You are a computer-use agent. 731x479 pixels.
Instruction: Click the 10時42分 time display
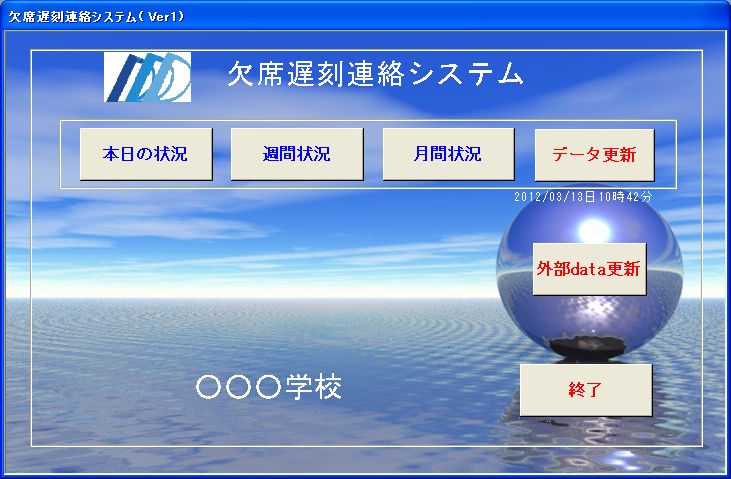coord(625,197)
